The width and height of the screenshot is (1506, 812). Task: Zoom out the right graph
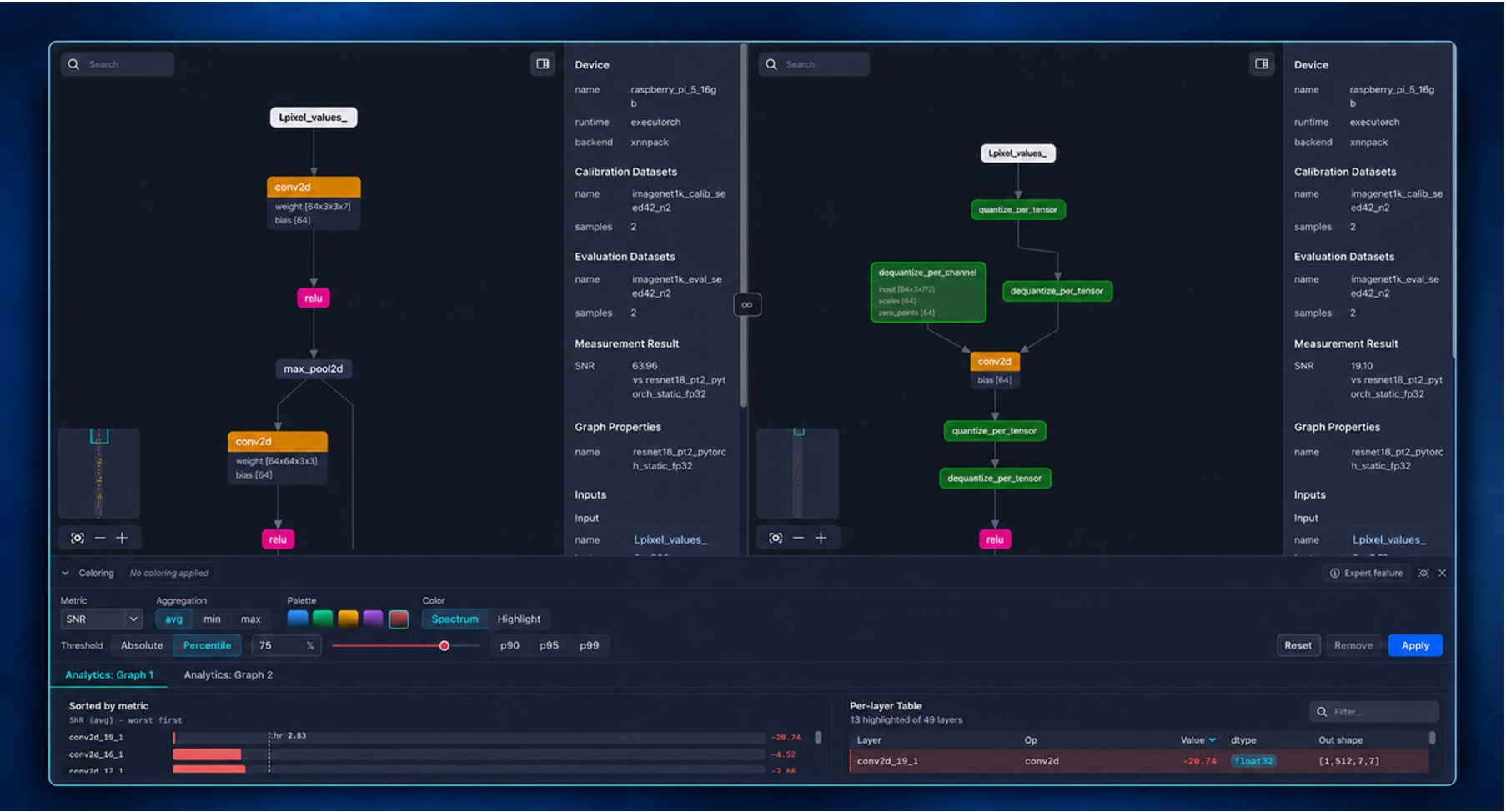point(798,539)
